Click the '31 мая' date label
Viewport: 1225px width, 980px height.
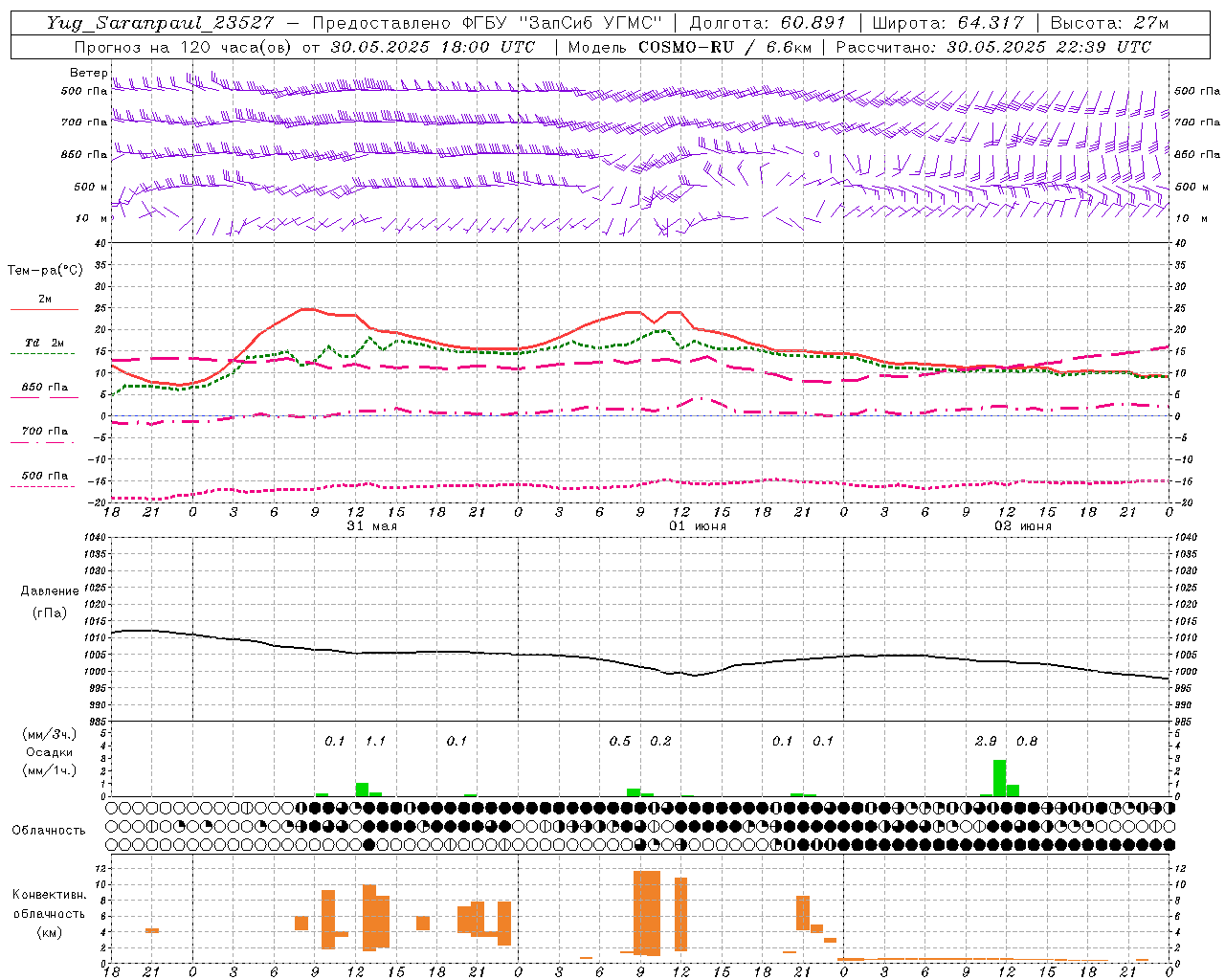click(371, 526)
